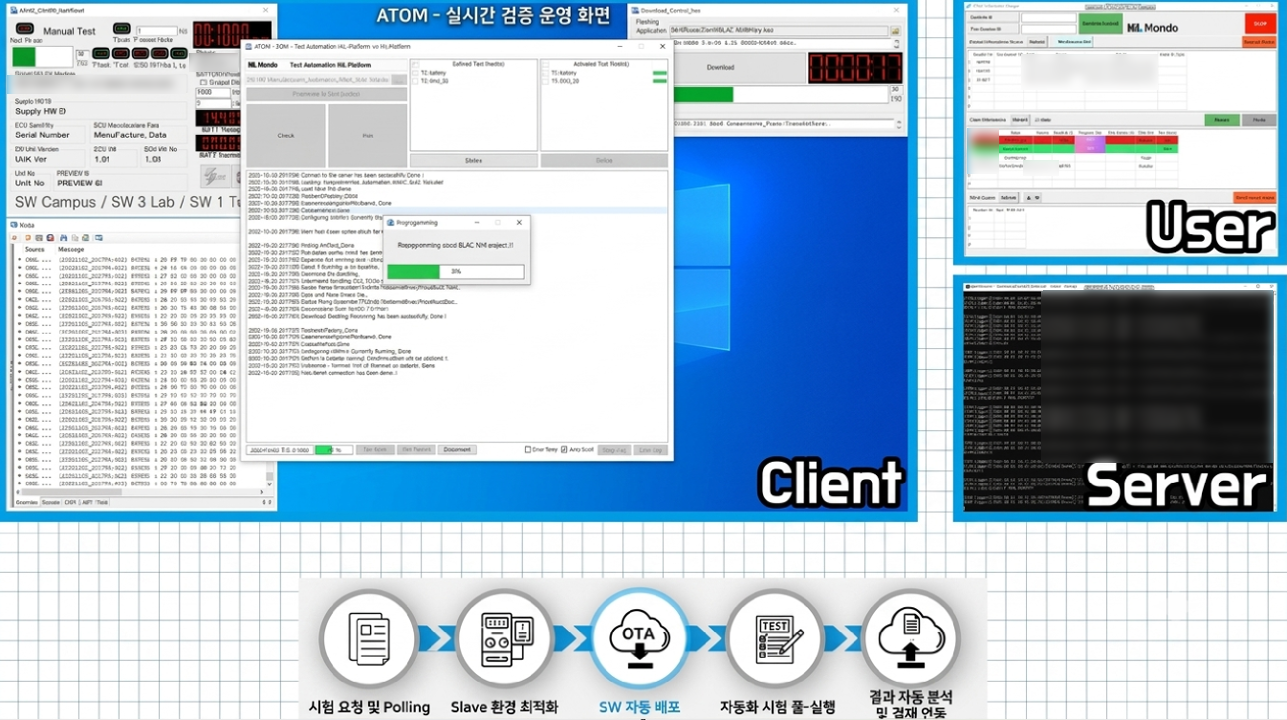Viewport: 1287px width, 720px height.
Task: Toggle the T2 battery checkbox in defined tests
Action: tap(416, 73)
